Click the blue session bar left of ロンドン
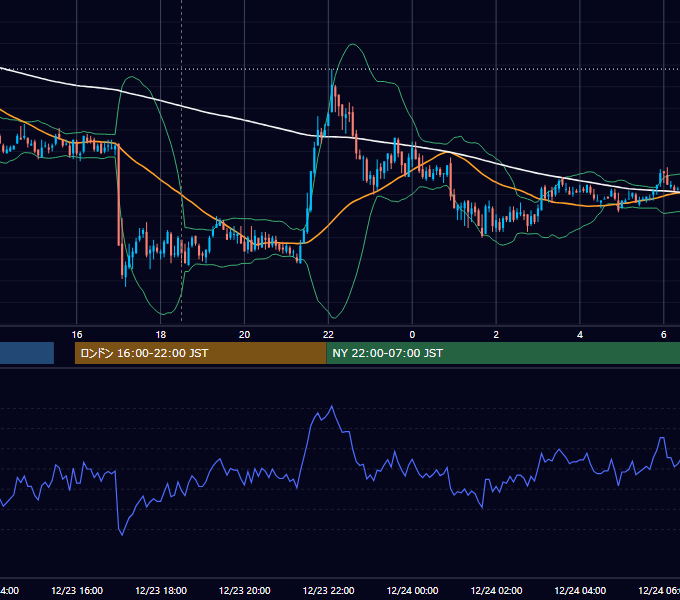 click(x=27, y=353)
